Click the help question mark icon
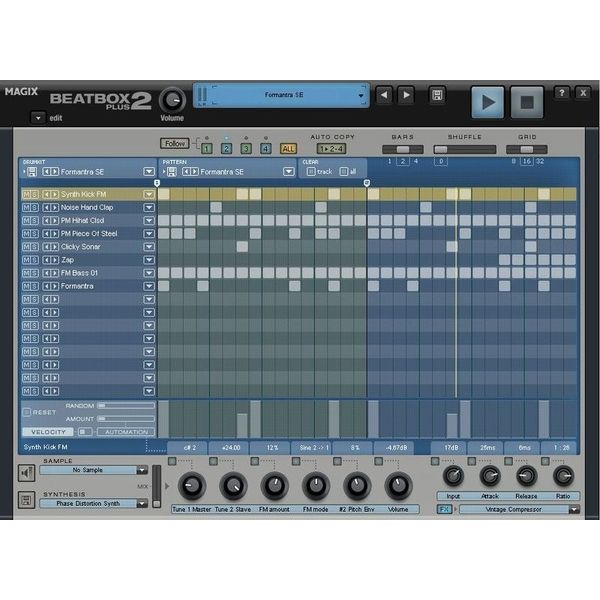The width and height of the screenshot is (600, 600). click(x=562, y=93)
